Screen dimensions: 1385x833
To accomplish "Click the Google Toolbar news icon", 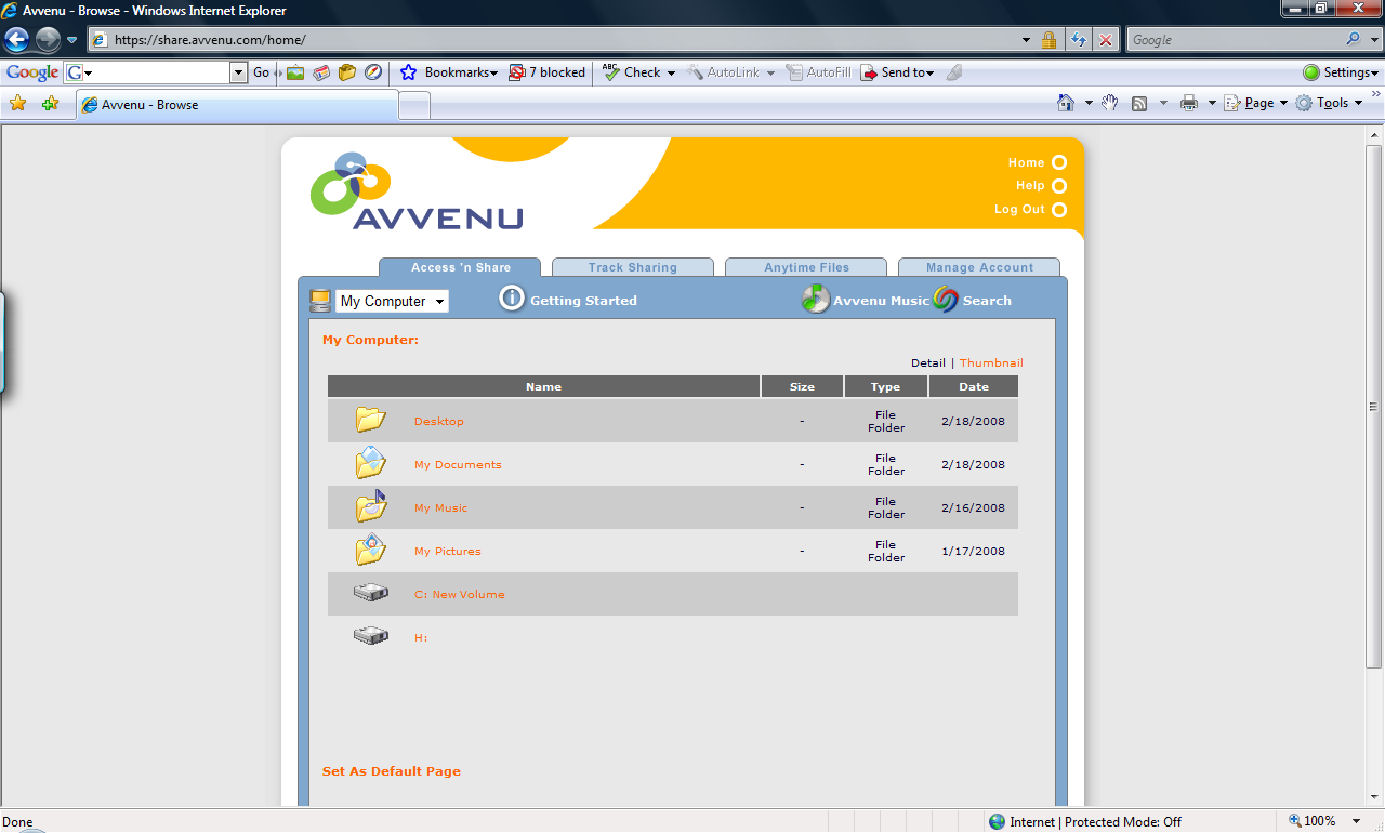I will 321,72.
